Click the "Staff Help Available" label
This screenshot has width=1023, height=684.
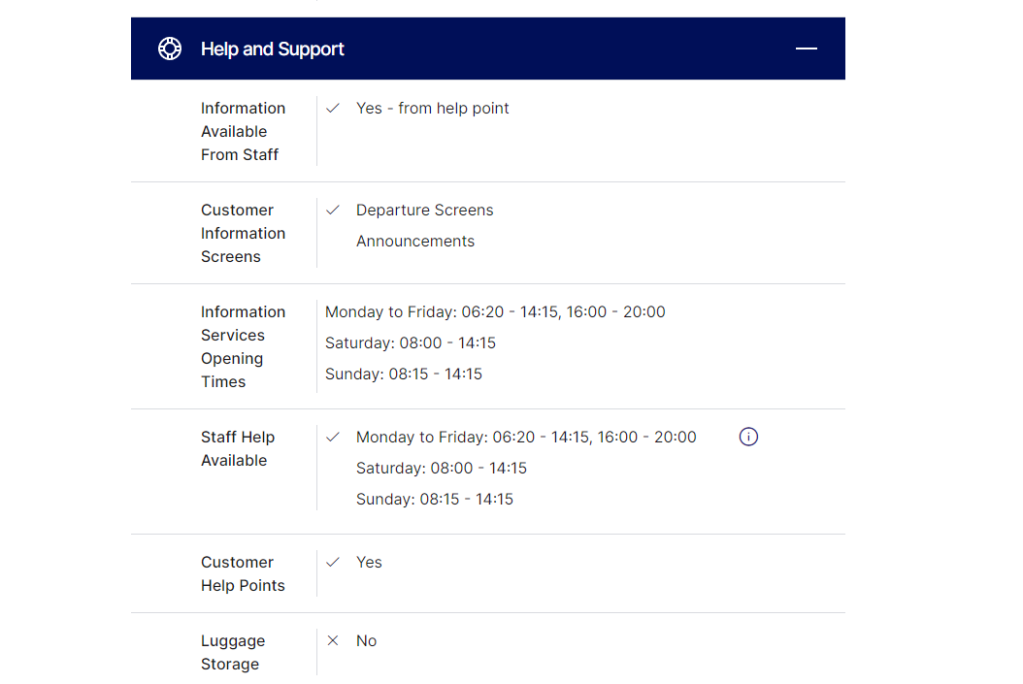coord(237,449)
